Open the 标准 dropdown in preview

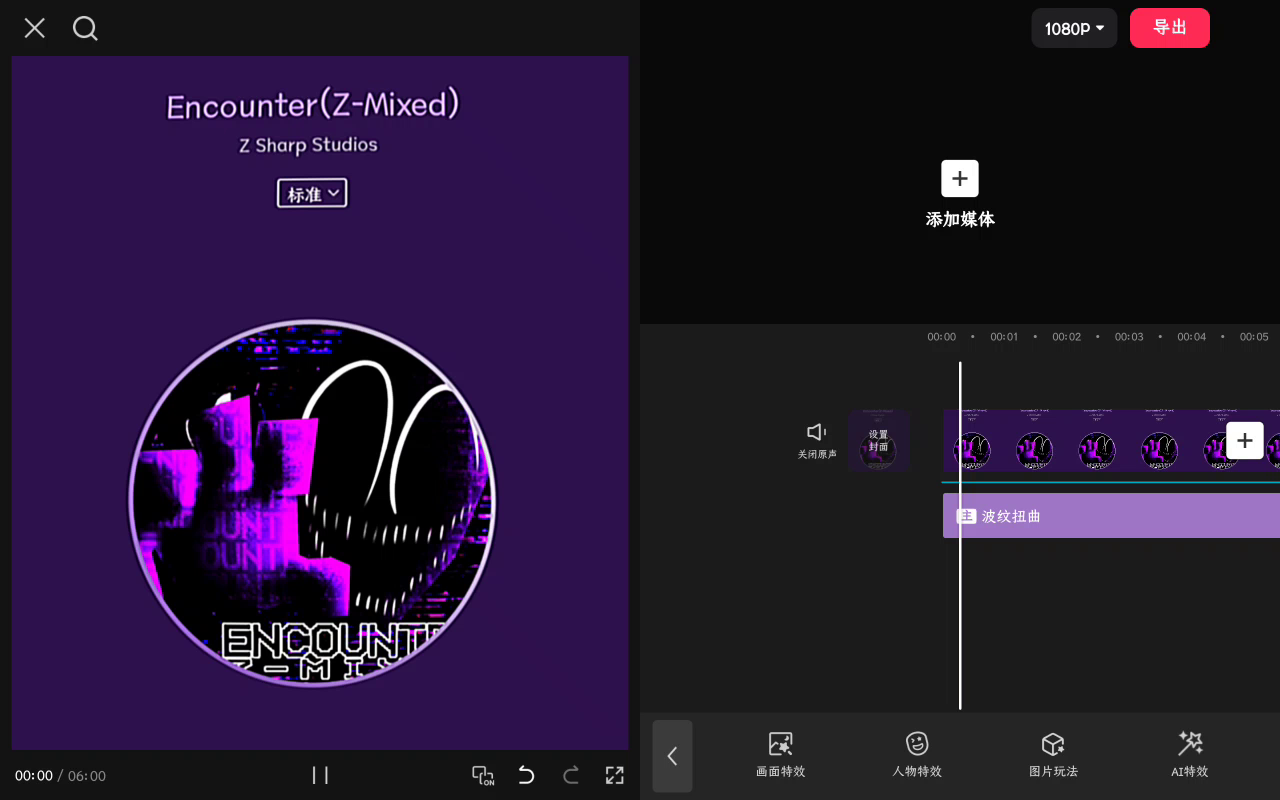(x=312, y=193)
